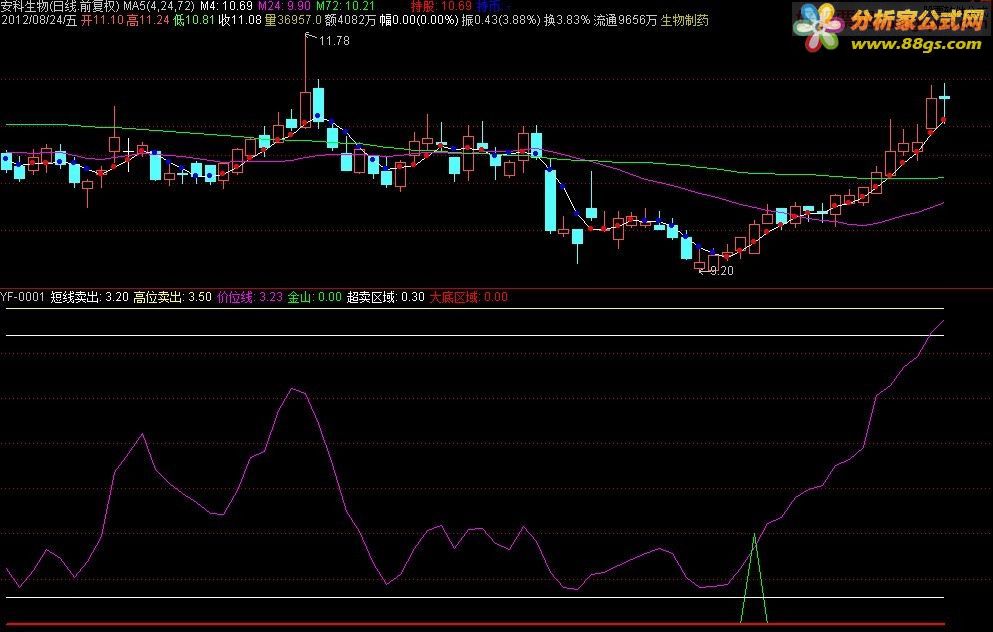Click the closing price 收11.08

tap(239, 20)
